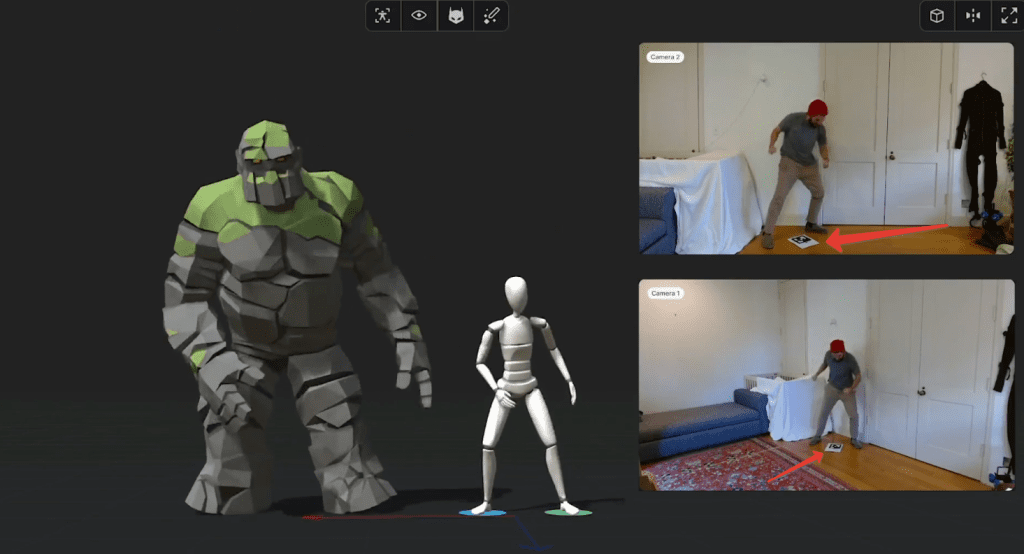This screenshot has height=554, width=1024.
Task: Toggle the mirror flip icon
Action: pyautogui.click(x=972, y=15)
